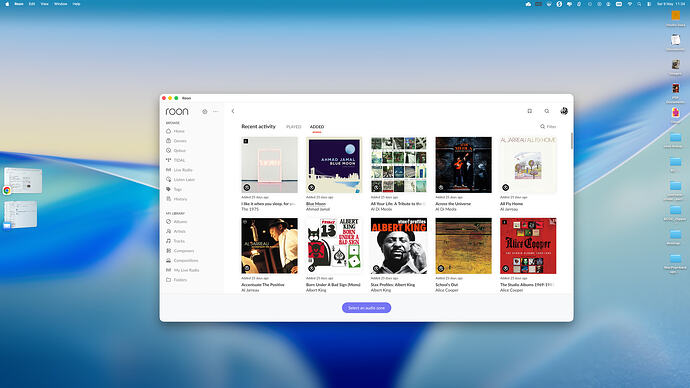Open The 1975 artist link
Screen dimensions: 690x388
[250, 209]
